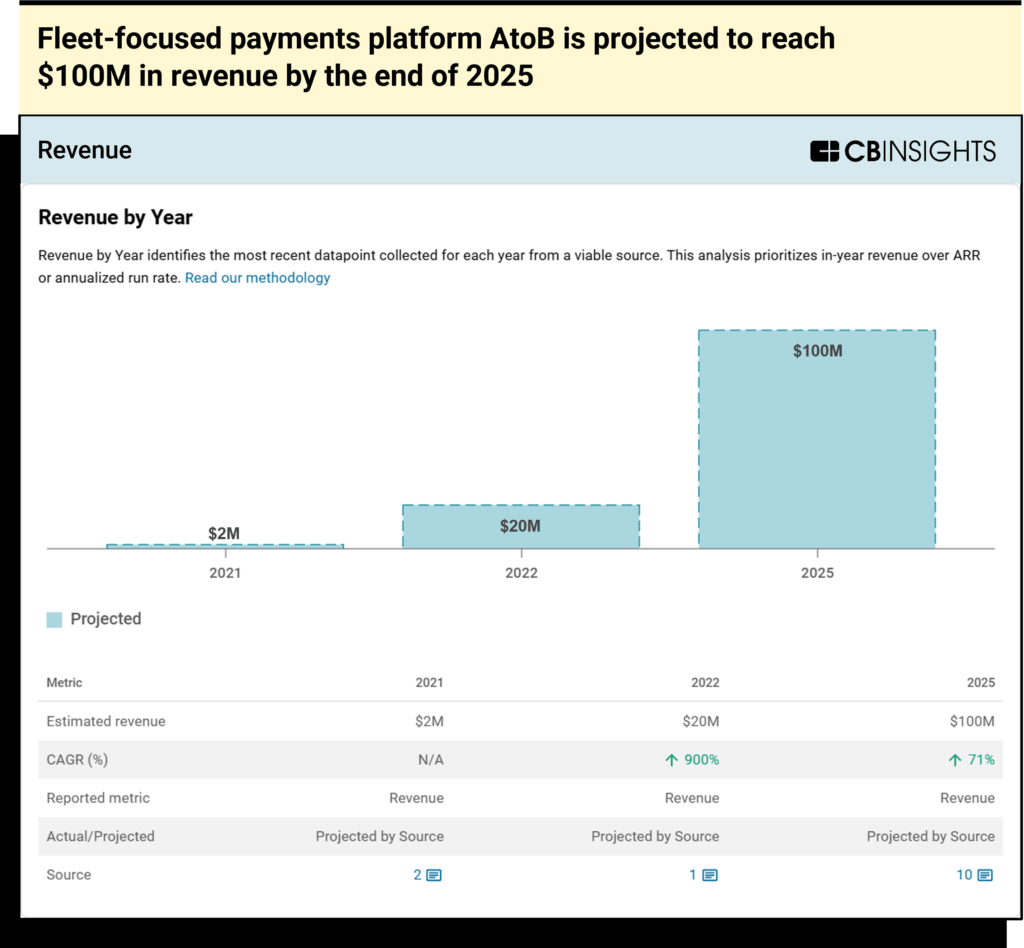
Task: Toggle the Projected legend color swatch
Action: 54,620
